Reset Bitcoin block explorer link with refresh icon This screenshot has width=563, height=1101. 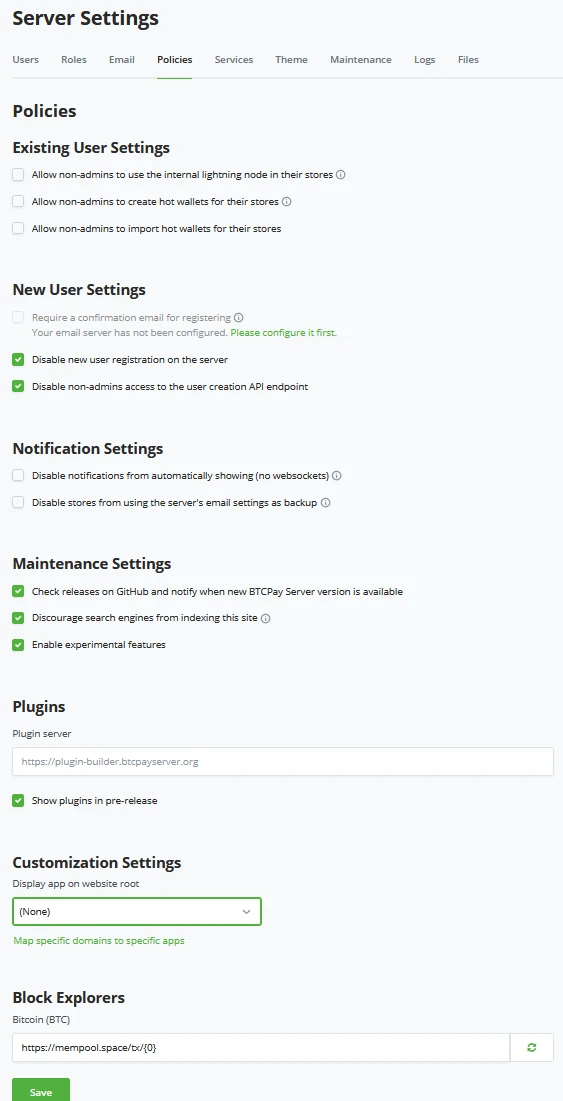click(x=531, y=1048)
